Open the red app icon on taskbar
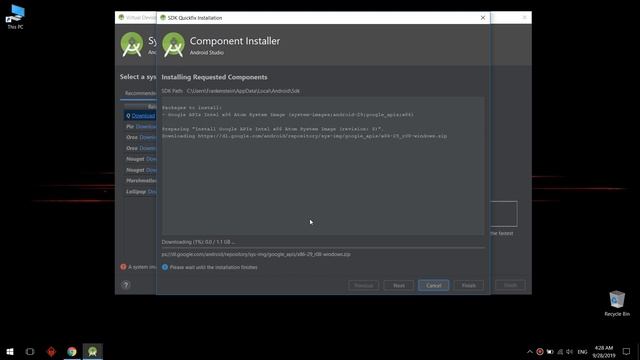Viewport: 640px width, 360px height. click(x=51, y=351)
